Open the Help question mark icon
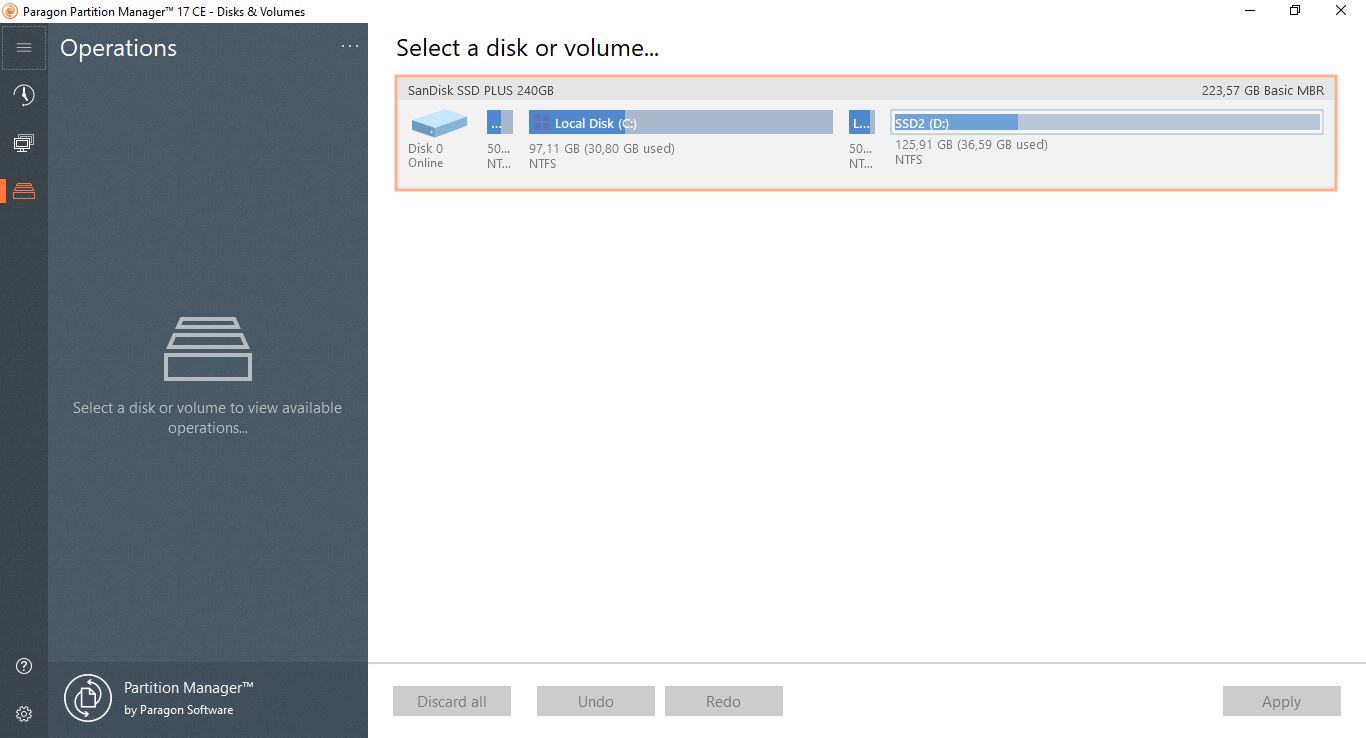The height and width of the screenshot is (738, 1366). tap(24, 666)
